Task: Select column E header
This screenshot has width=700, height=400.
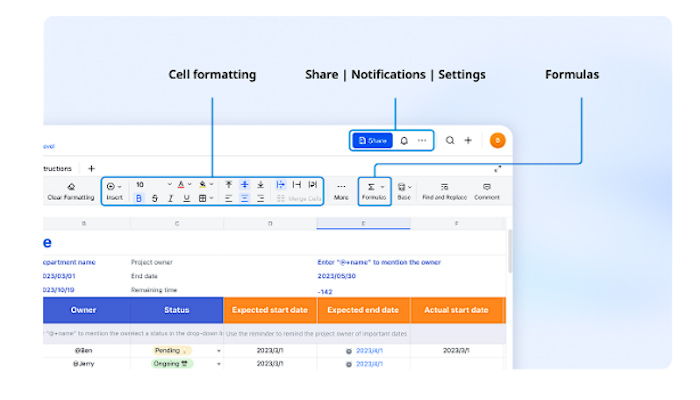Action: [x=363, y=223]
